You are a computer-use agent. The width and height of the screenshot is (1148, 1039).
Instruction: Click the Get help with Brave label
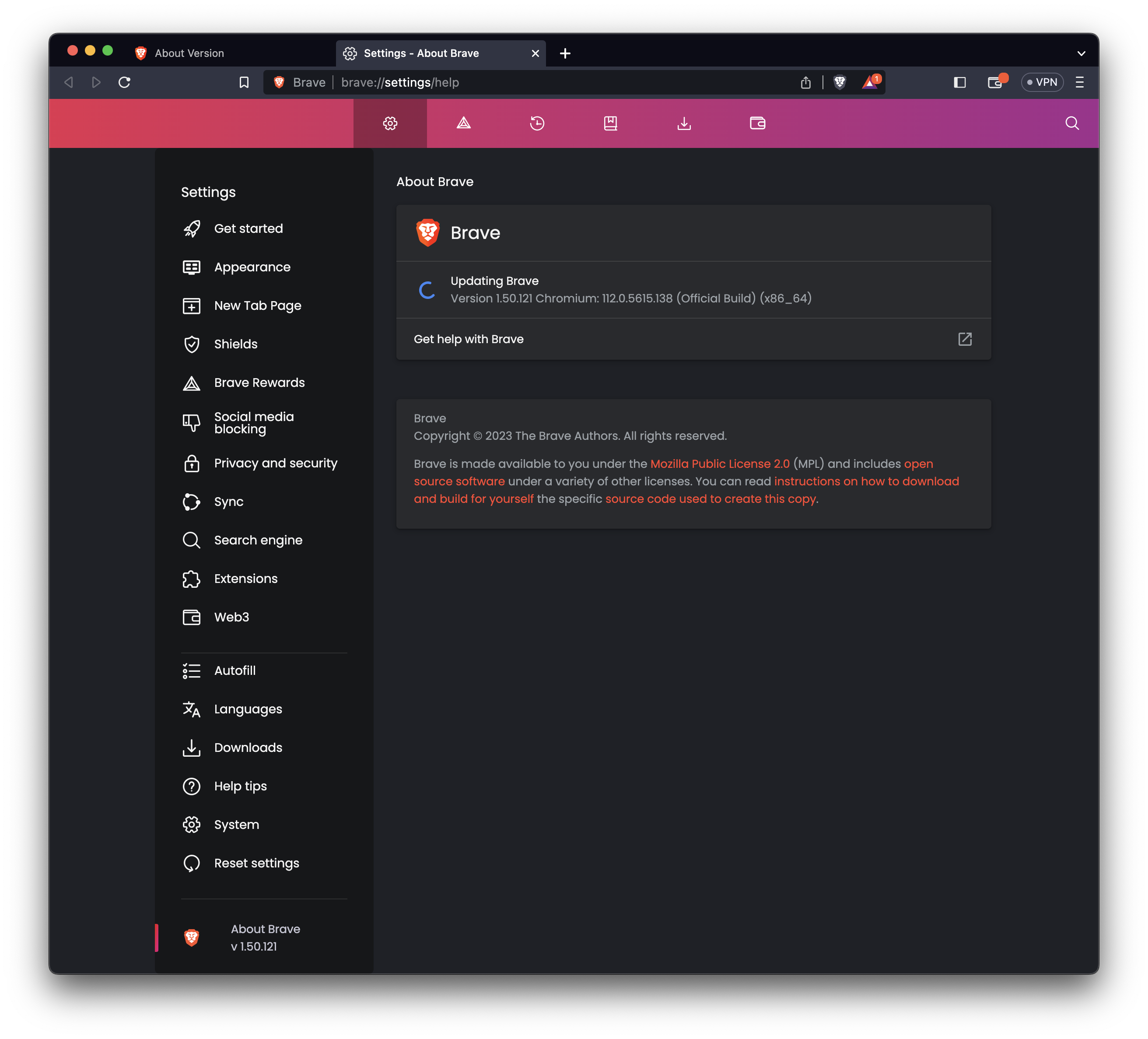click(468, 339)
